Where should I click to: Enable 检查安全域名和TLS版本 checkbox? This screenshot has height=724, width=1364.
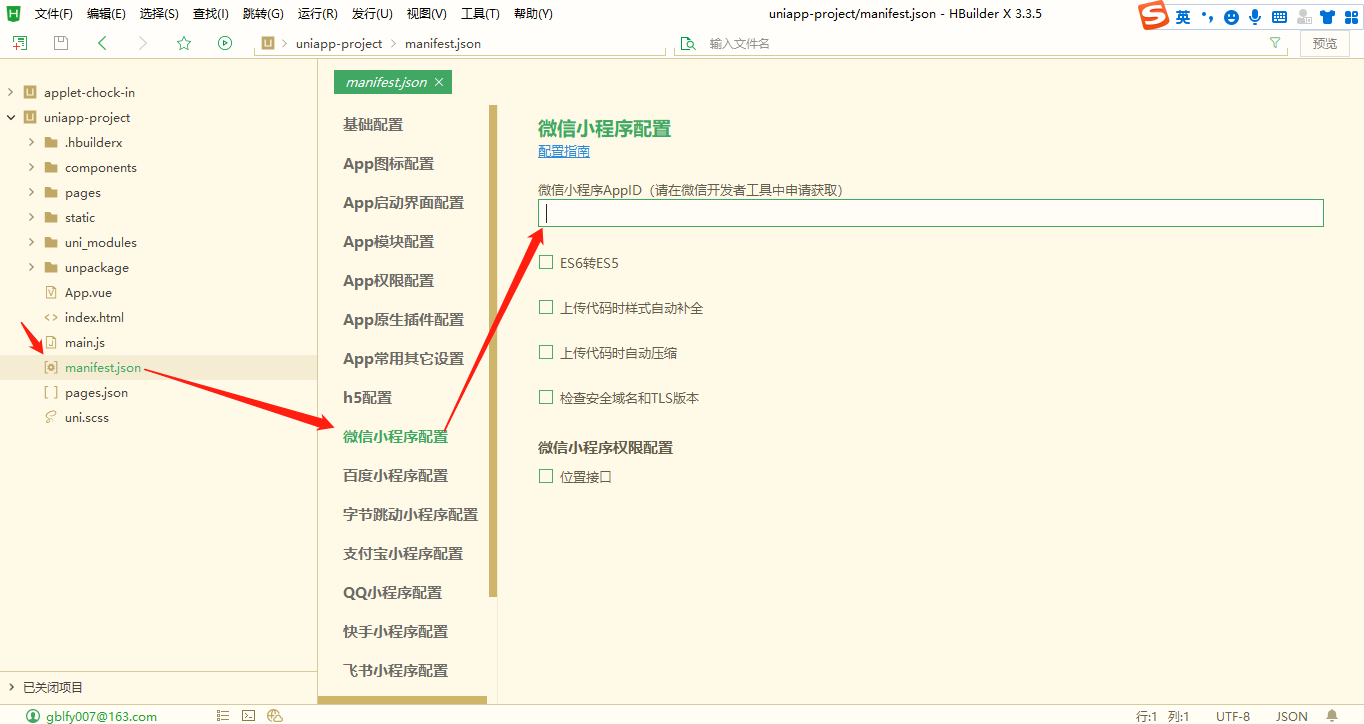coord(546,397)
